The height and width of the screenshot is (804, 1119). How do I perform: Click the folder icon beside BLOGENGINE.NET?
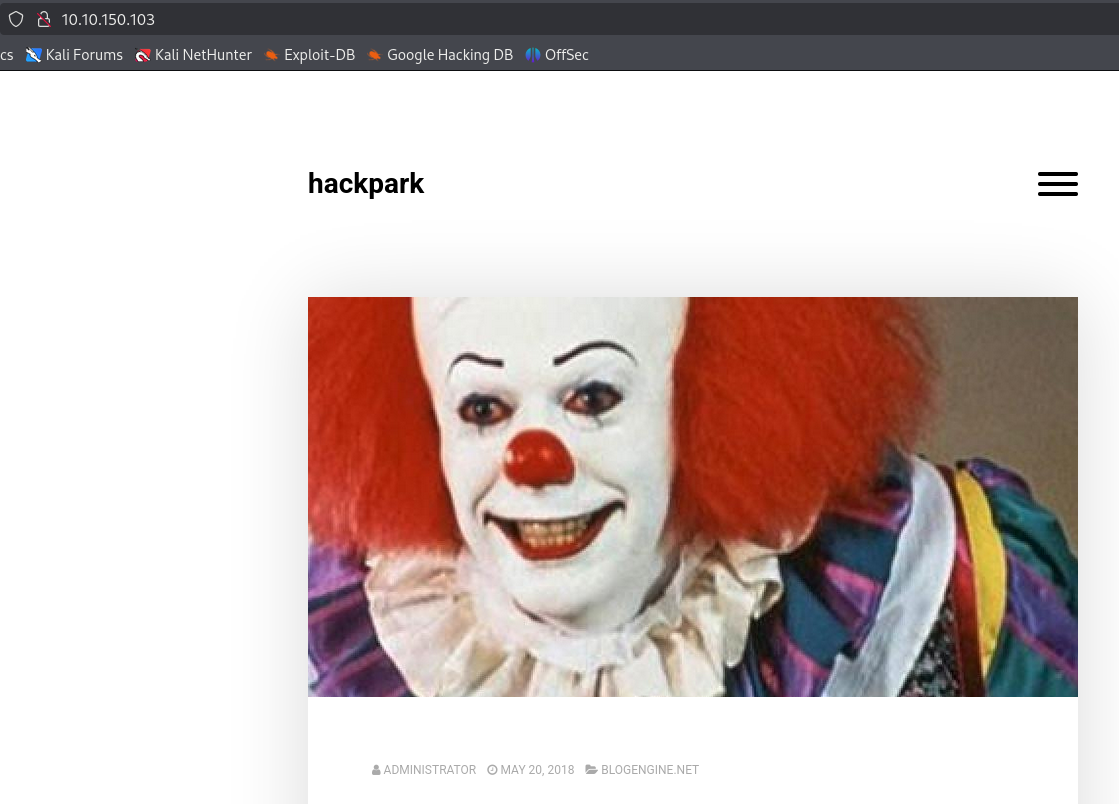pyautogui.click(x=591, y=770)
